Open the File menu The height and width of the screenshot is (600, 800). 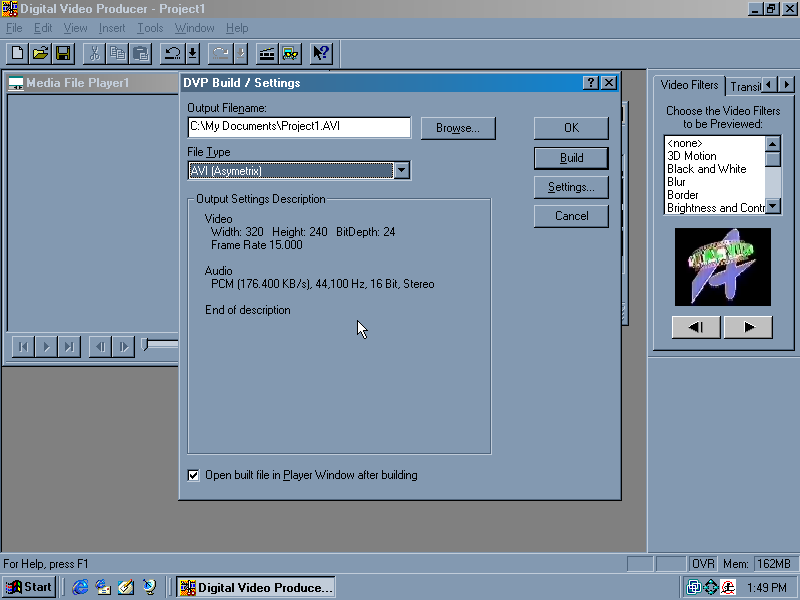pos(14,28)
